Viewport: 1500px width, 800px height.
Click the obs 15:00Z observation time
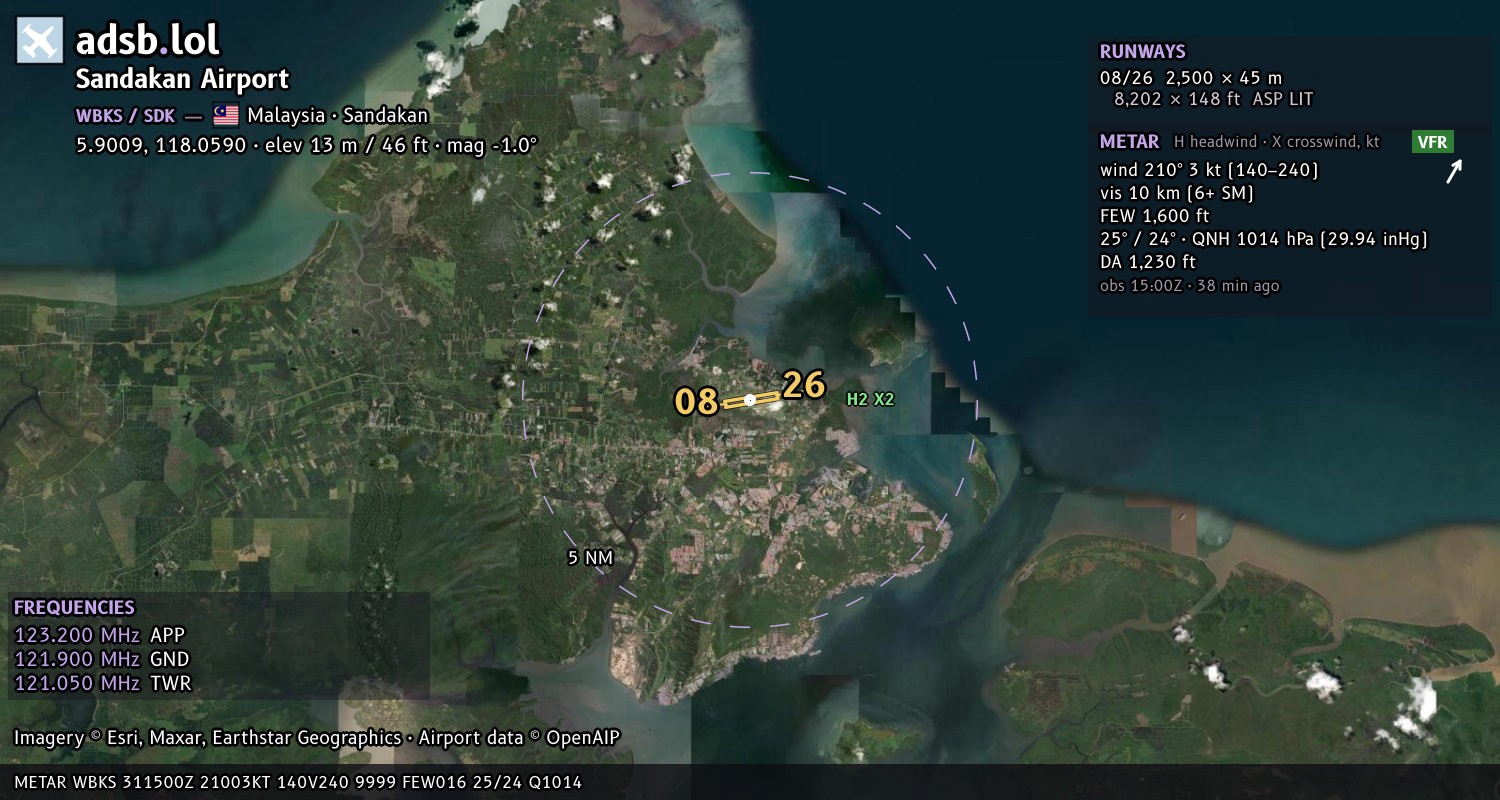pyautogui.click(x=1189, y=286)
